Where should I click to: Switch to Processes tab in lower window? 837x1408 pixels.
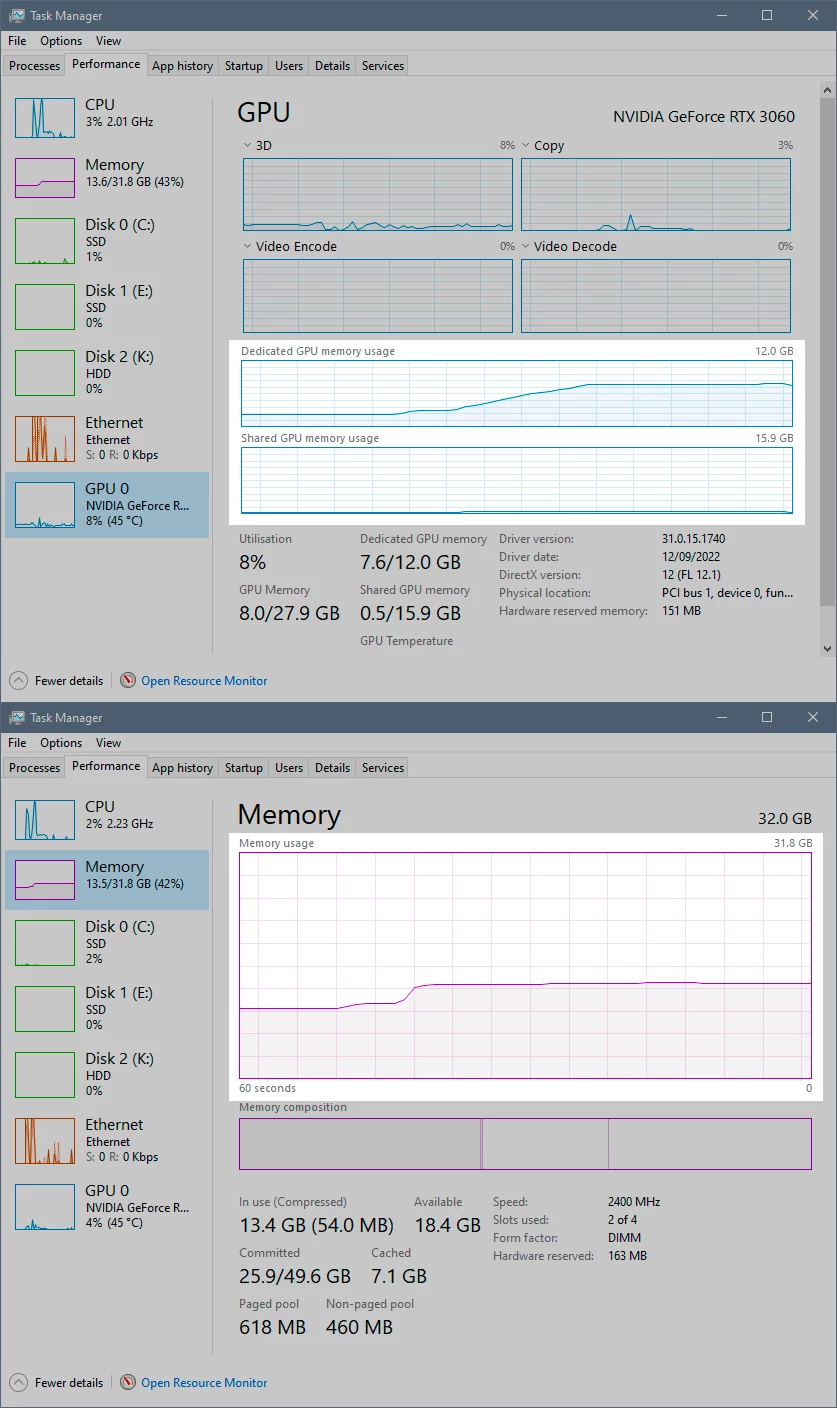click(35, 768)
